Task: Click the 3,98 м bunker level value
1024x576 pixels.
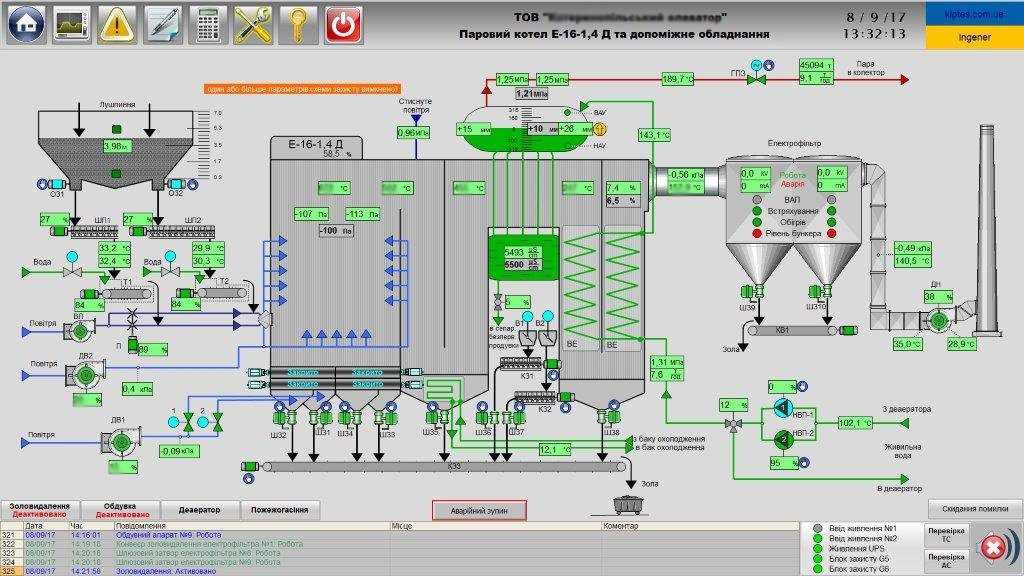Action: pyautogui.click(x=117, y=146)
